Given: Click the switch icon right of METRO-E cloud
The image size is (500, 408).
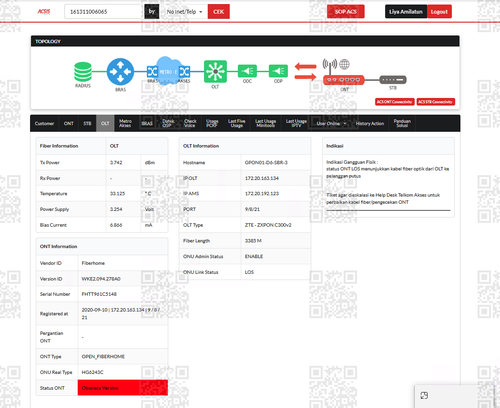Looking at the screenshot, I should pyautogui.click(x=184, y=71).
